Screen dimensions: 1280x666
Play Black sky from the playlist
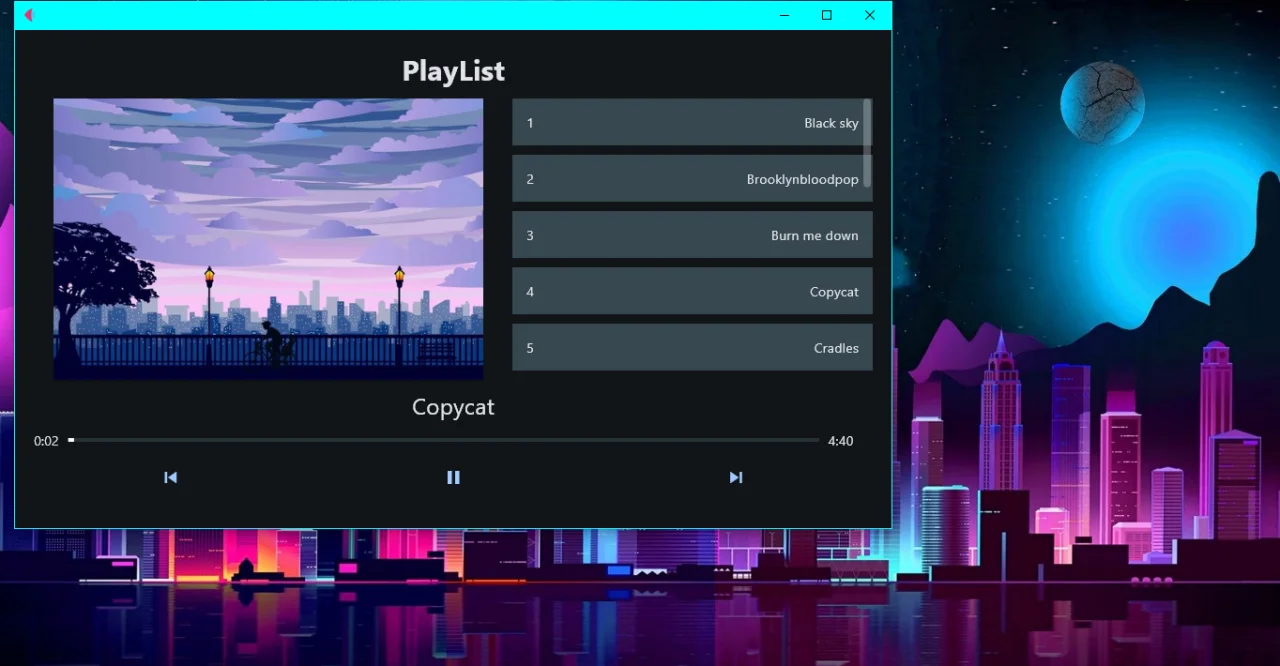692,123
